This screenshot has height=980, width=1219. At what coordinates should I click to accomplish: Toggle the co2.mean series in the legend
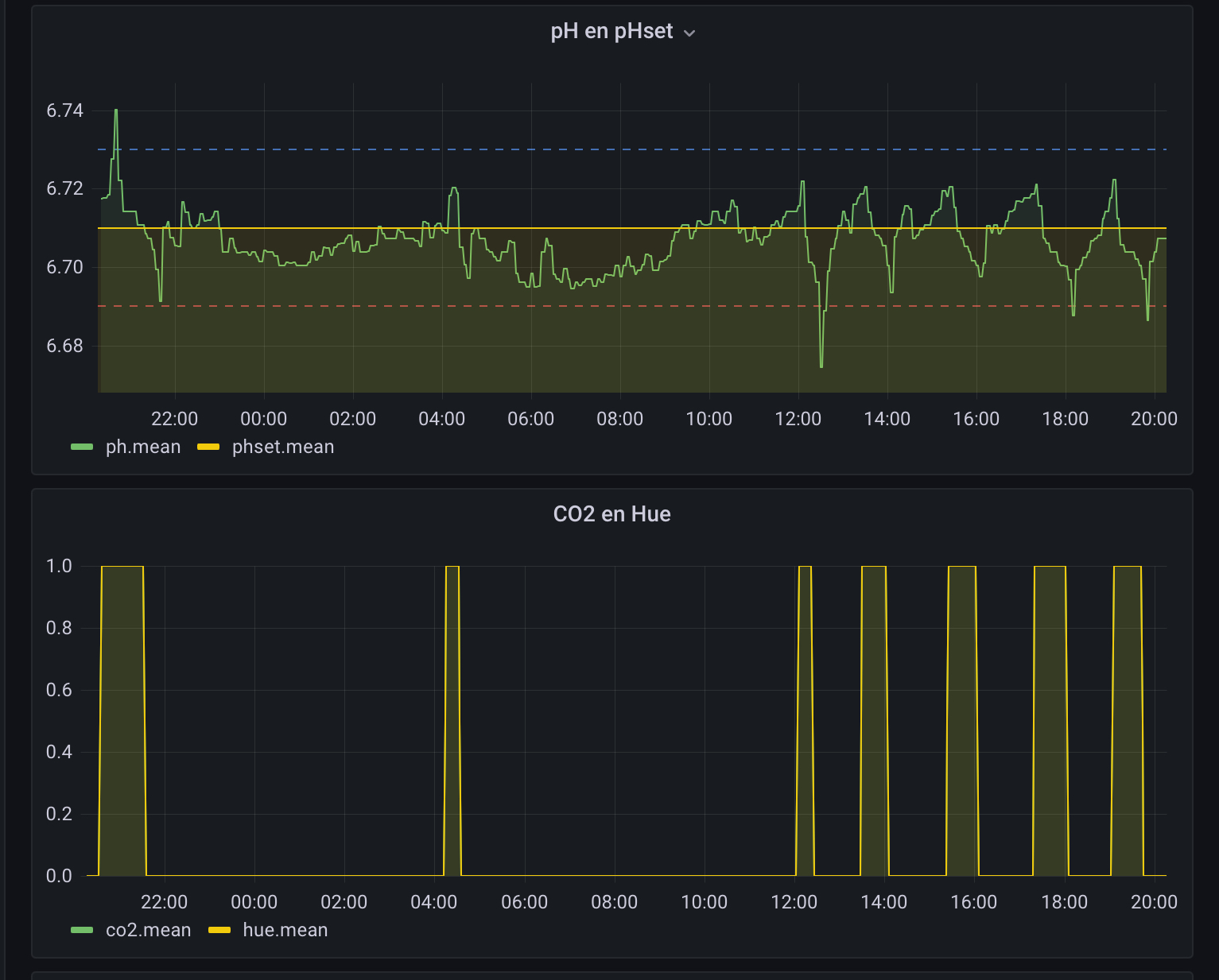(148, 930)
